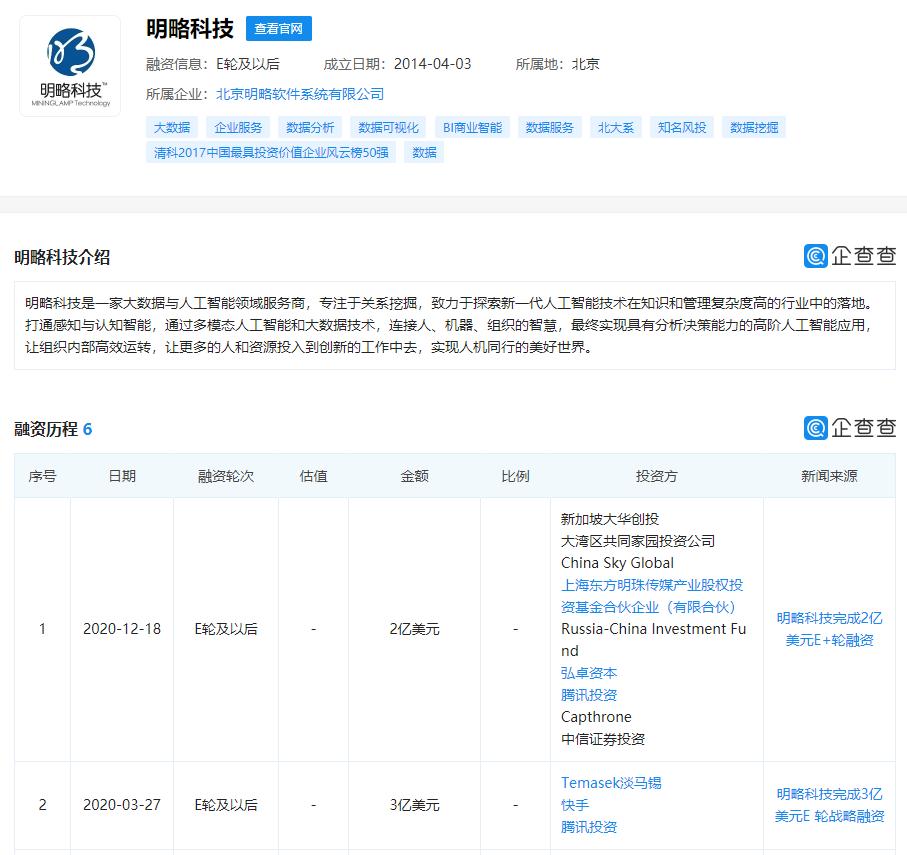Select the 大数据 tag

pyautogui.click(x=172, y=127)
